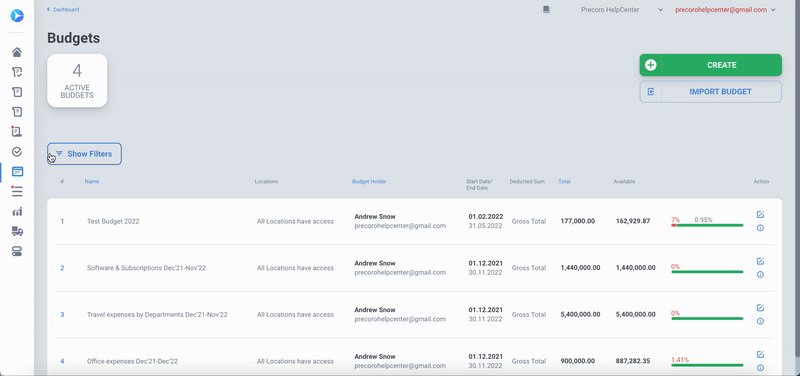Viewport: 800px width, 376px height.
Task: Click the 01.02.2022 start date
Action: [486, 216]
